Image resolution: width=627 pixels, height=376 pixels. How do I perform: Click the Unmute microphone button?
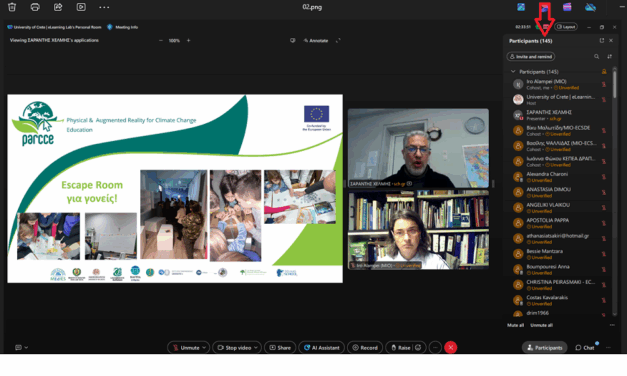click(x=186, y=348)
